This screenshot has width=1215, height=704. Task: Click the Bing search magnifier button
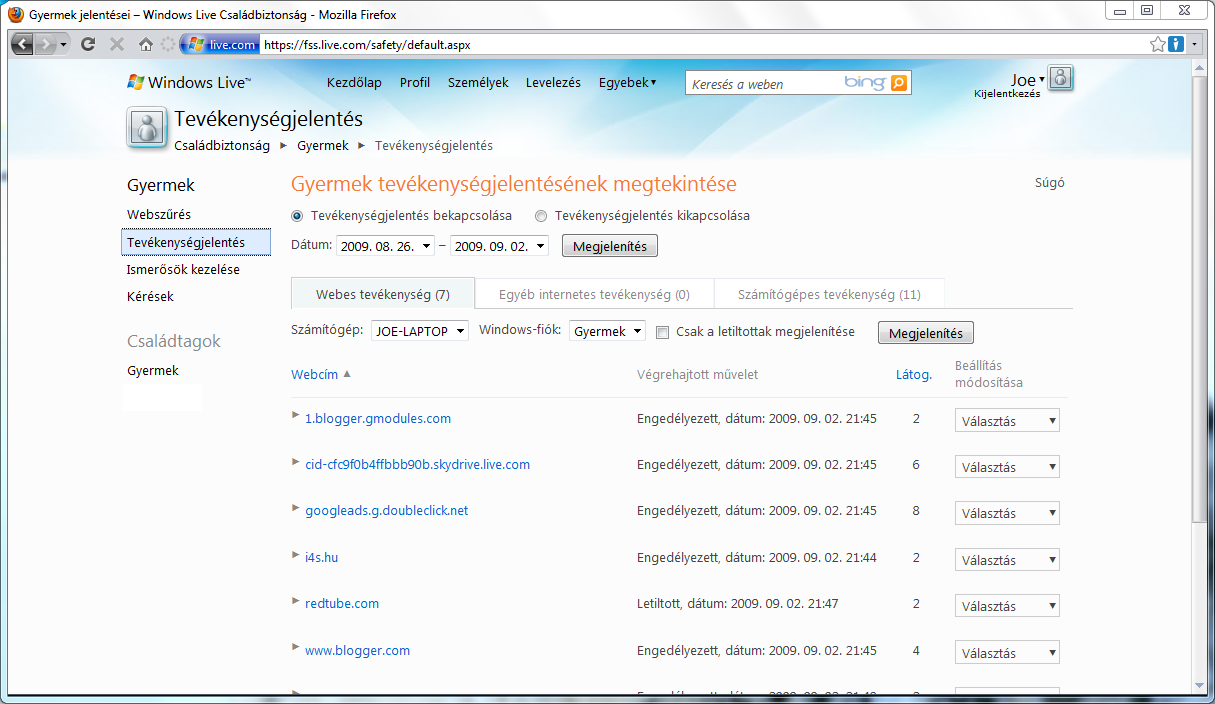898,83
